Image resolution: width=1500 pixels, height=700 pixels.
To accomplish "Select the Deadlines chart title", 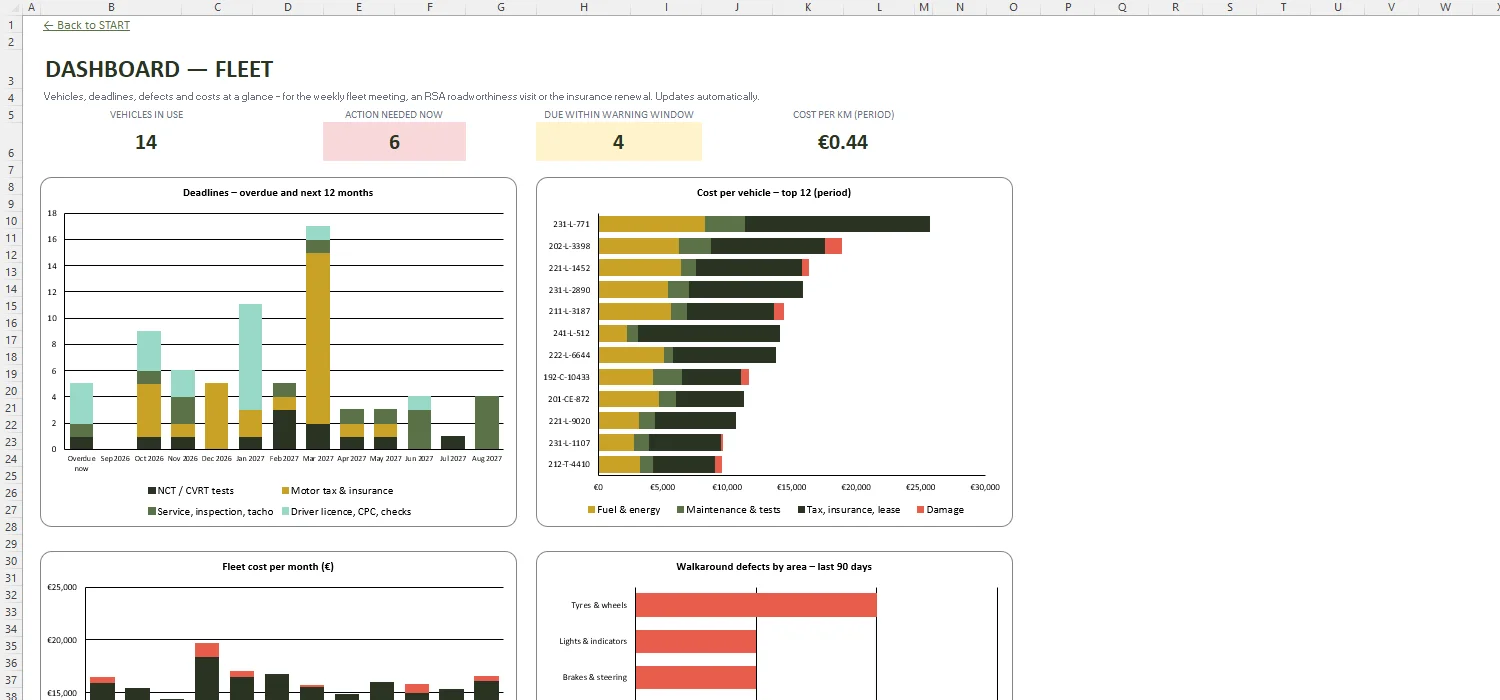I will coord(278,192).
